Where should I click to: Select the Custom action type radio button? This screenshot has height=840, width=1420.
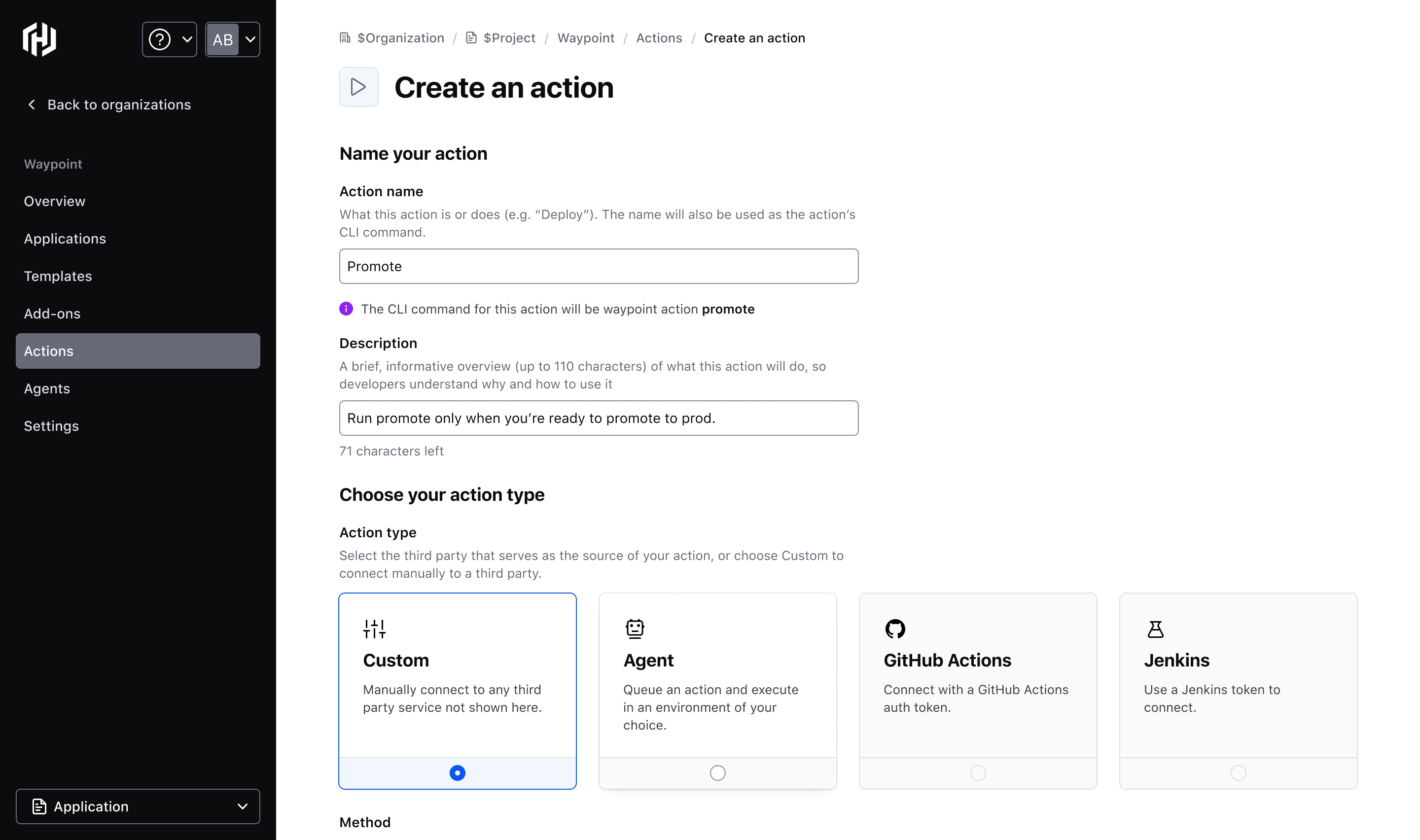[x=457, y=772]
